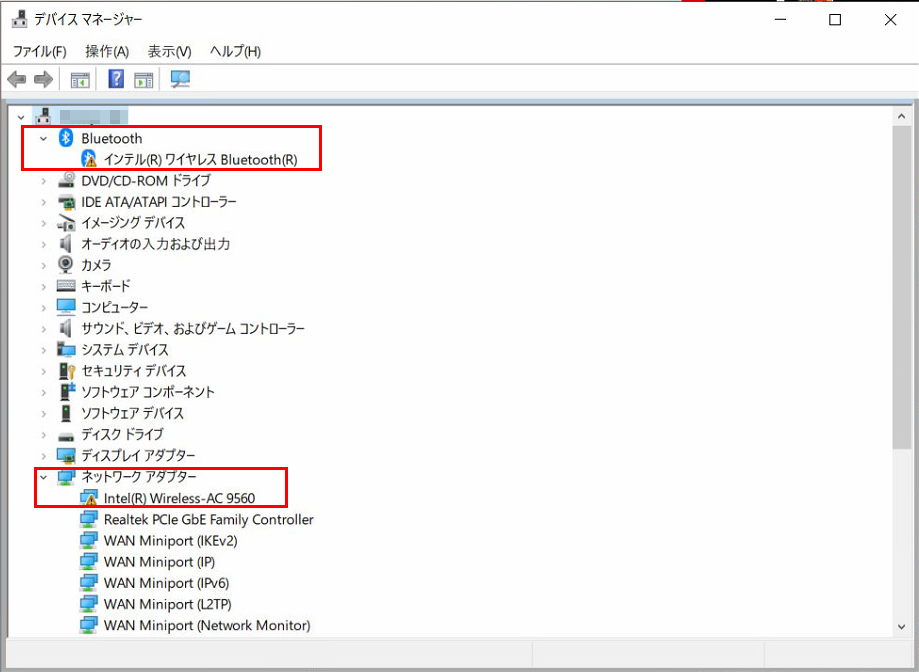Click the scrollbar down arrow
The height and width of the screenshot is (672, 919).
click(x=901, y=626)
